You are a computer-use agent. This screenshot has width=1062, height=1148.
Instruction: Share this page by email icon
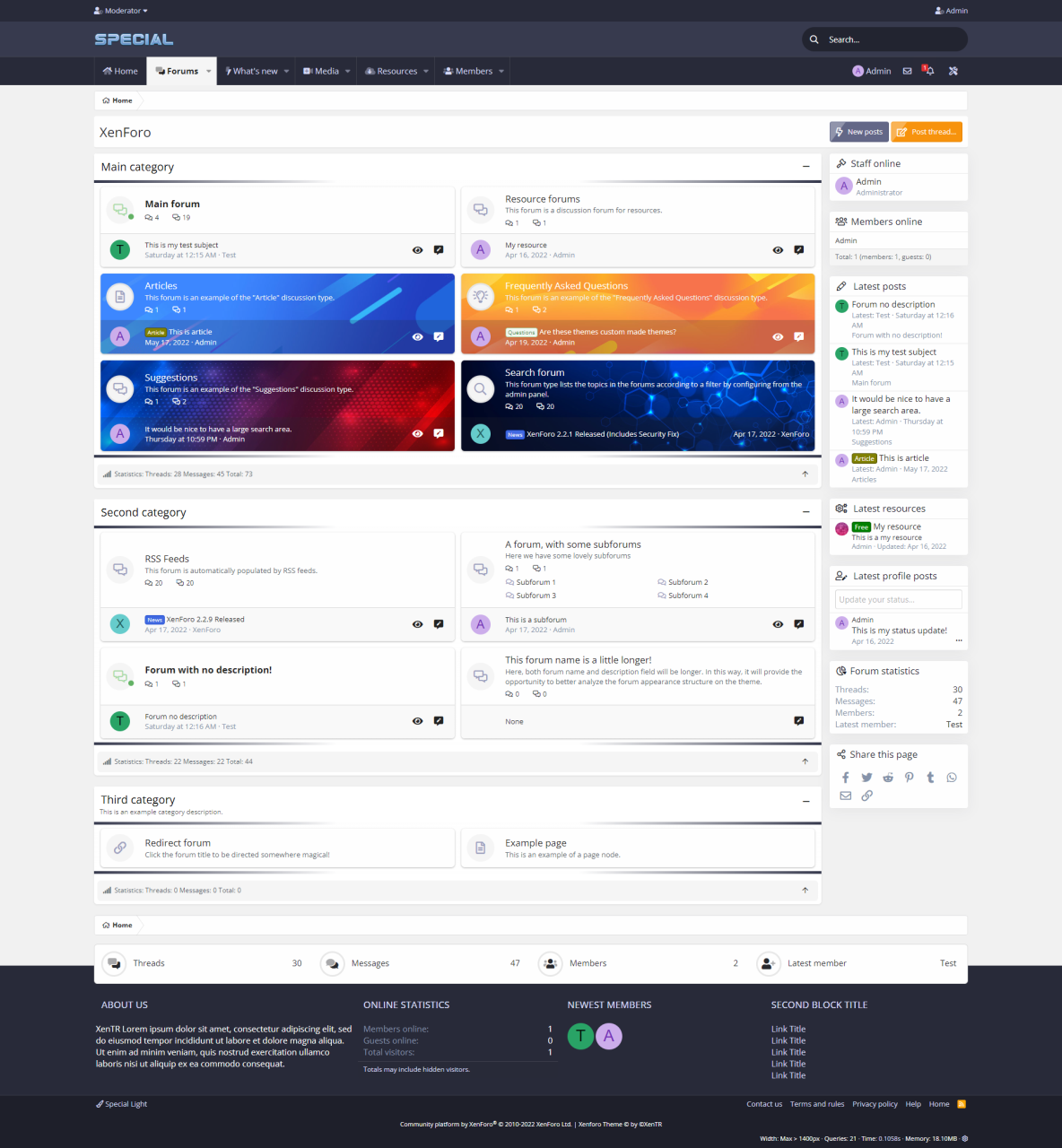tap(845, 796)
